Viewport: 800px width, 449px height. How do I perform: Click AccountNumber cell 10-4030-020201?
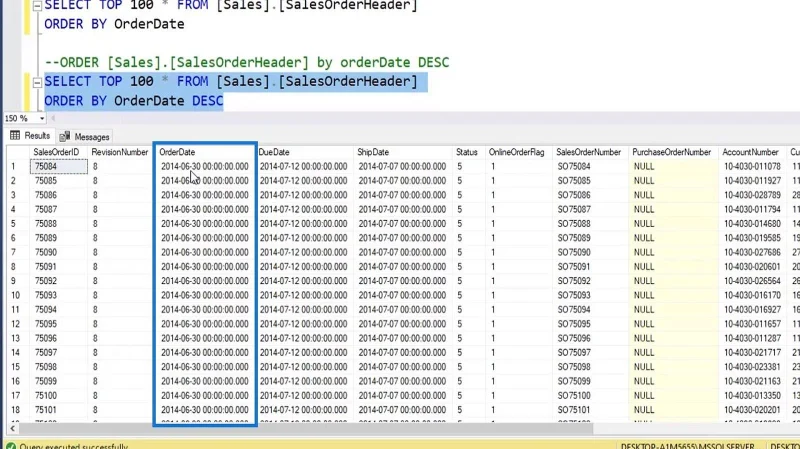pyautogui.click(x=753, y=410)
